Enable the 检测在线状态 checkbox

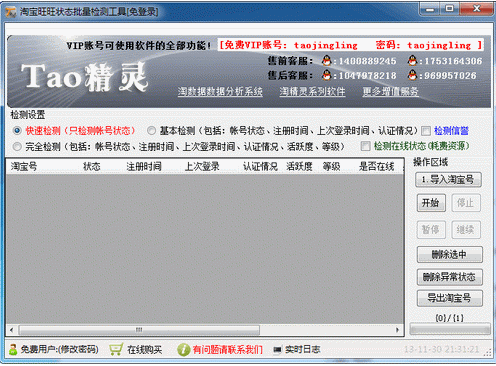(x=366, y=146)
